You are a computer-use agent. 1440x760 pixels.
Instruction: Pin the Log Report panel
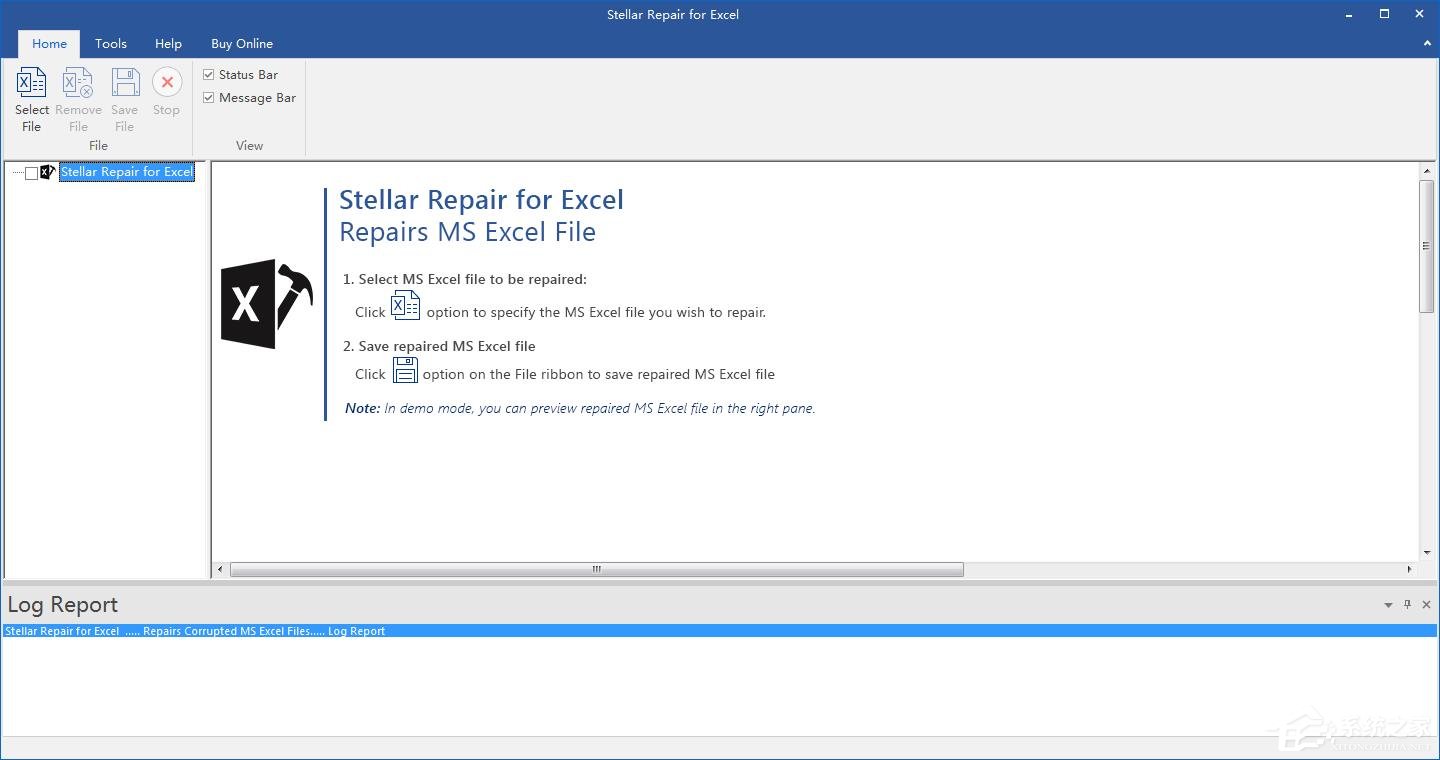[1407, 605]
